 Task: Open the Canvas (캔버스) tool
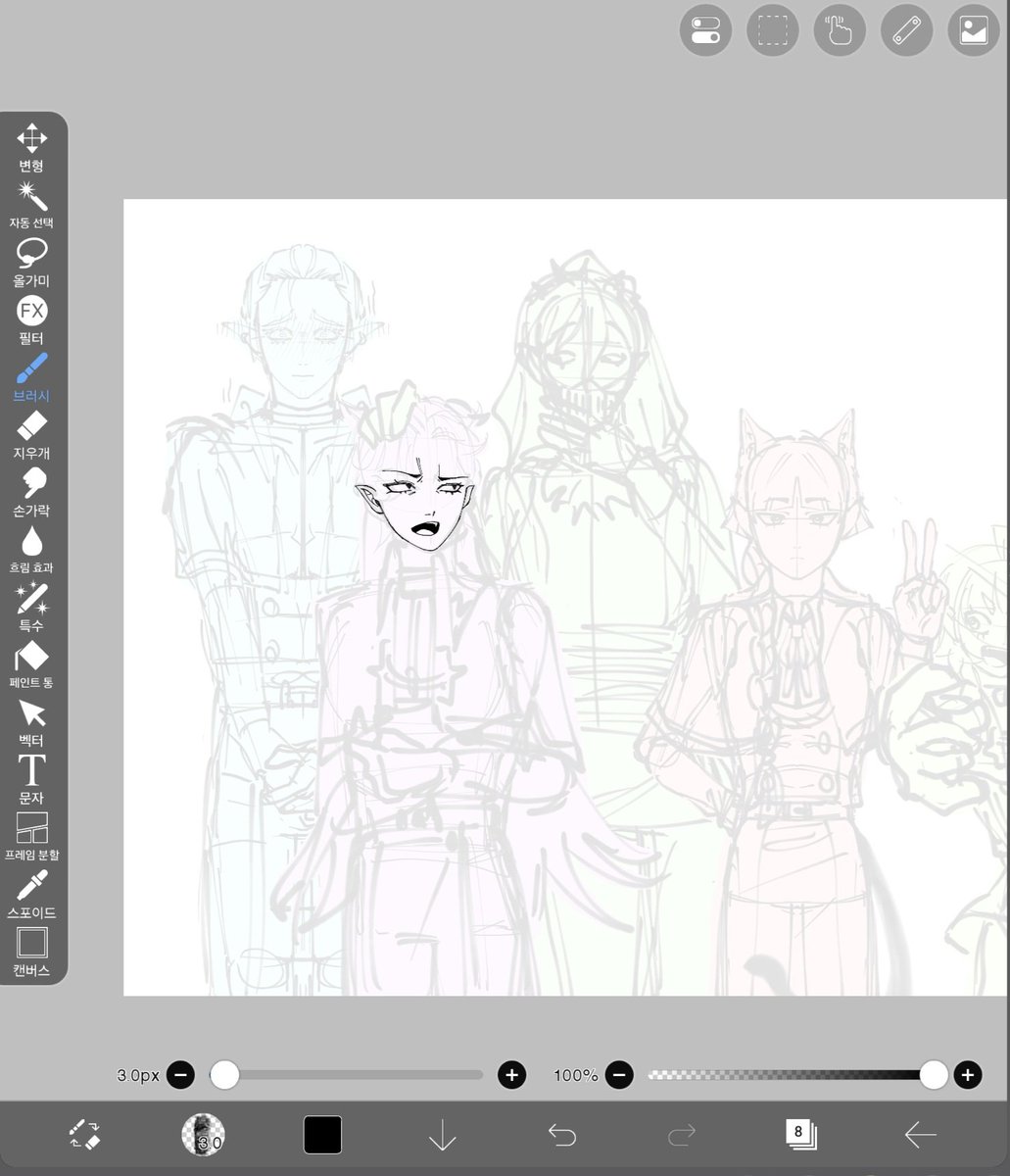pos(31,953)
